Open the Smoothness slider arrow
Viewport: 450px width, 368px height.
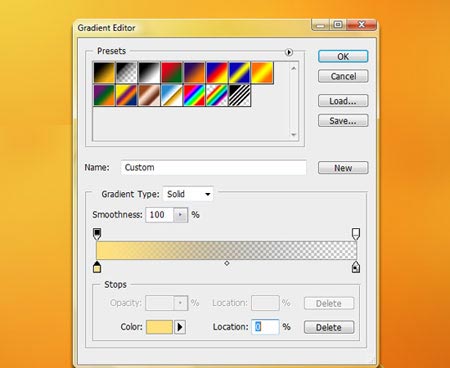180,215
